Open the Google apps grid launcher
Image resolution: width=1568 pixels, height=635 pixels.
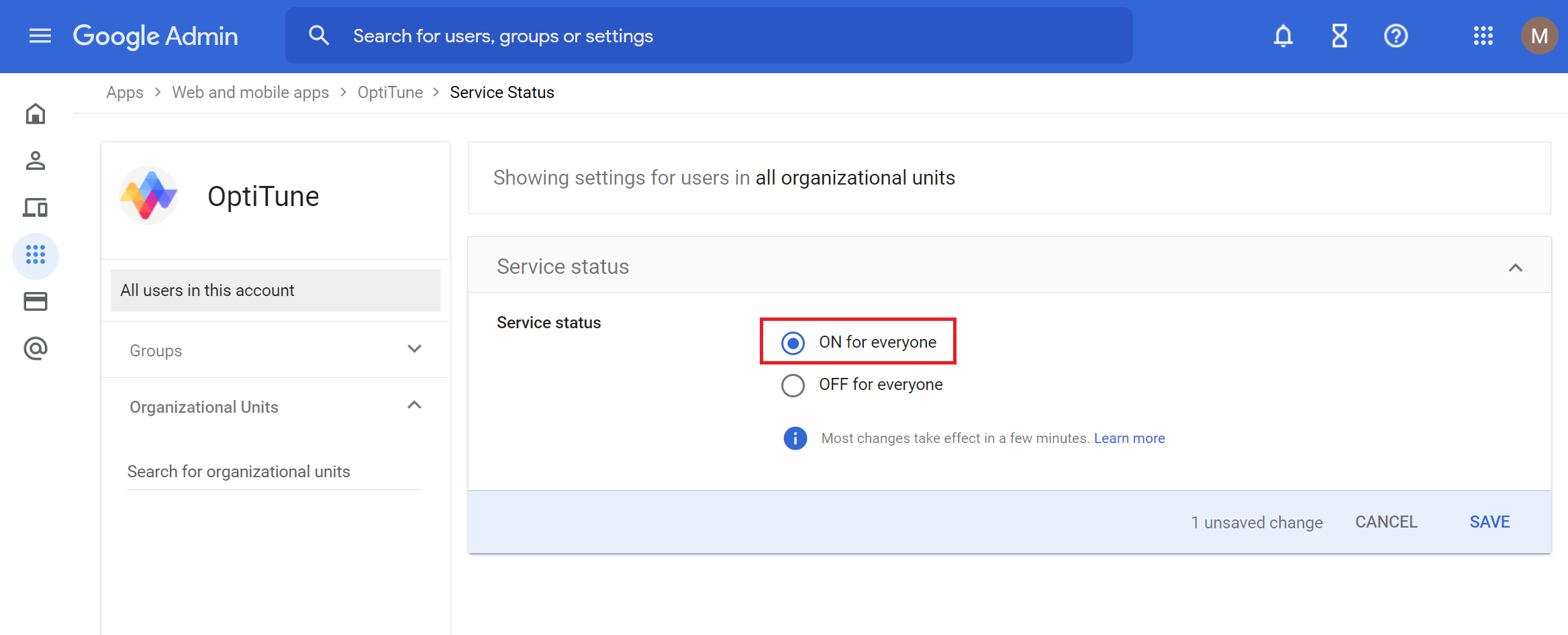tap(1483, 36)
